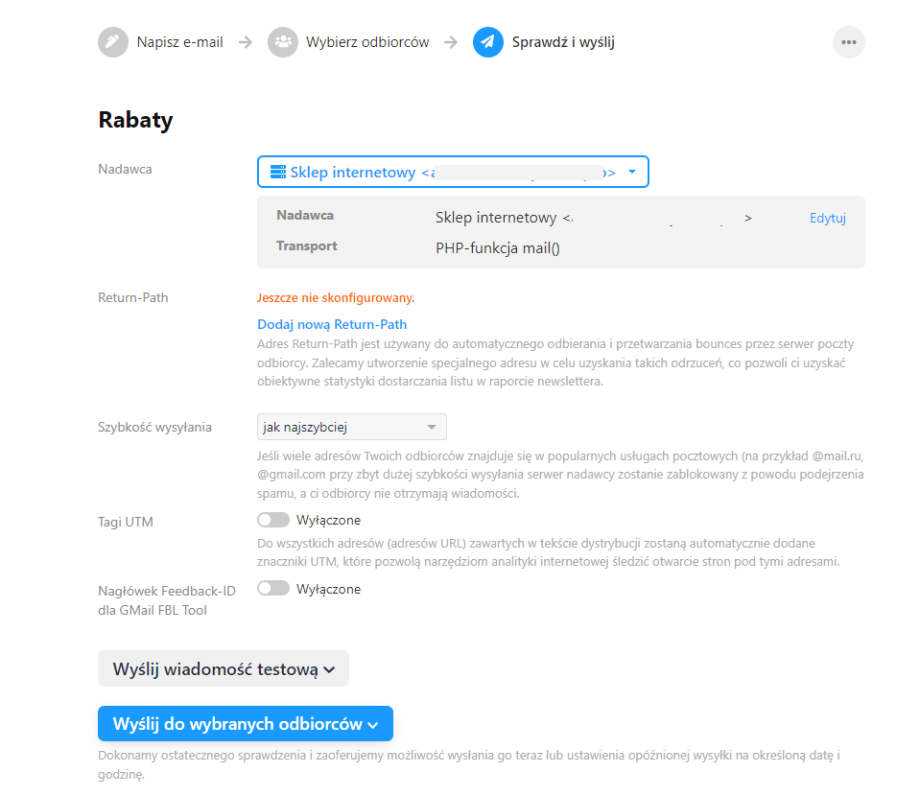Click the chevron on Wyślij wiadomość testową
Viewport: 920px width, 795px height.
330,669
